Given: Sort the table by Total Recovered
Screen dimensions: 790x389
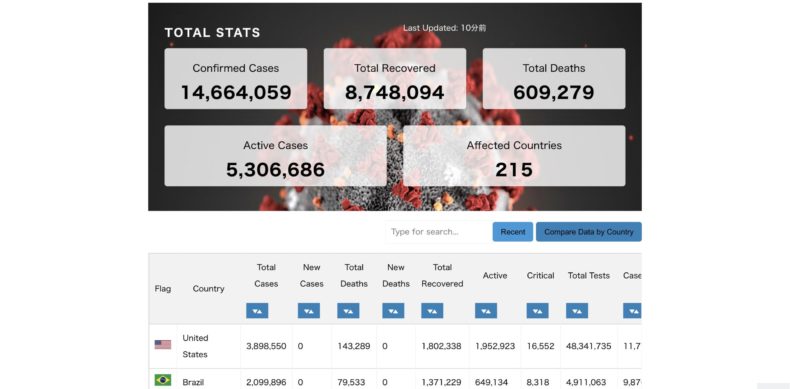Looking at the screenshot, I should (432, 311).
